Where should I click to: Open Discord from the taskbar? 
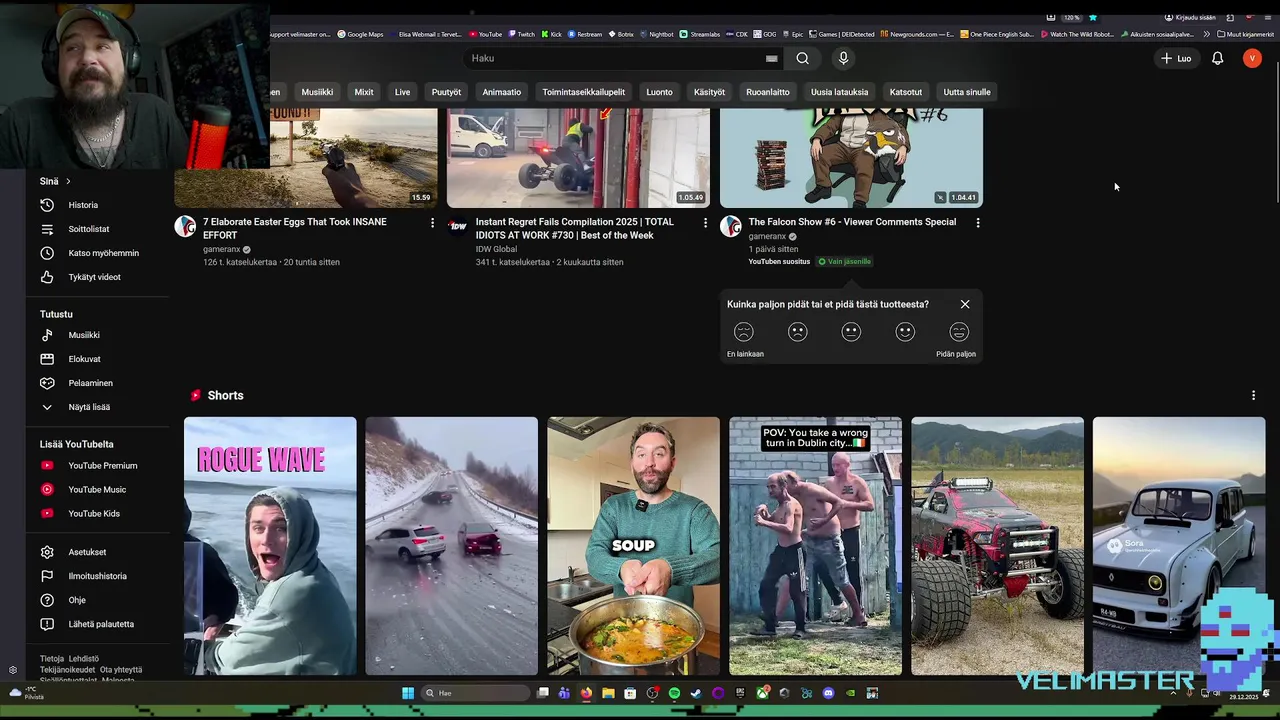tap(828, 693)
